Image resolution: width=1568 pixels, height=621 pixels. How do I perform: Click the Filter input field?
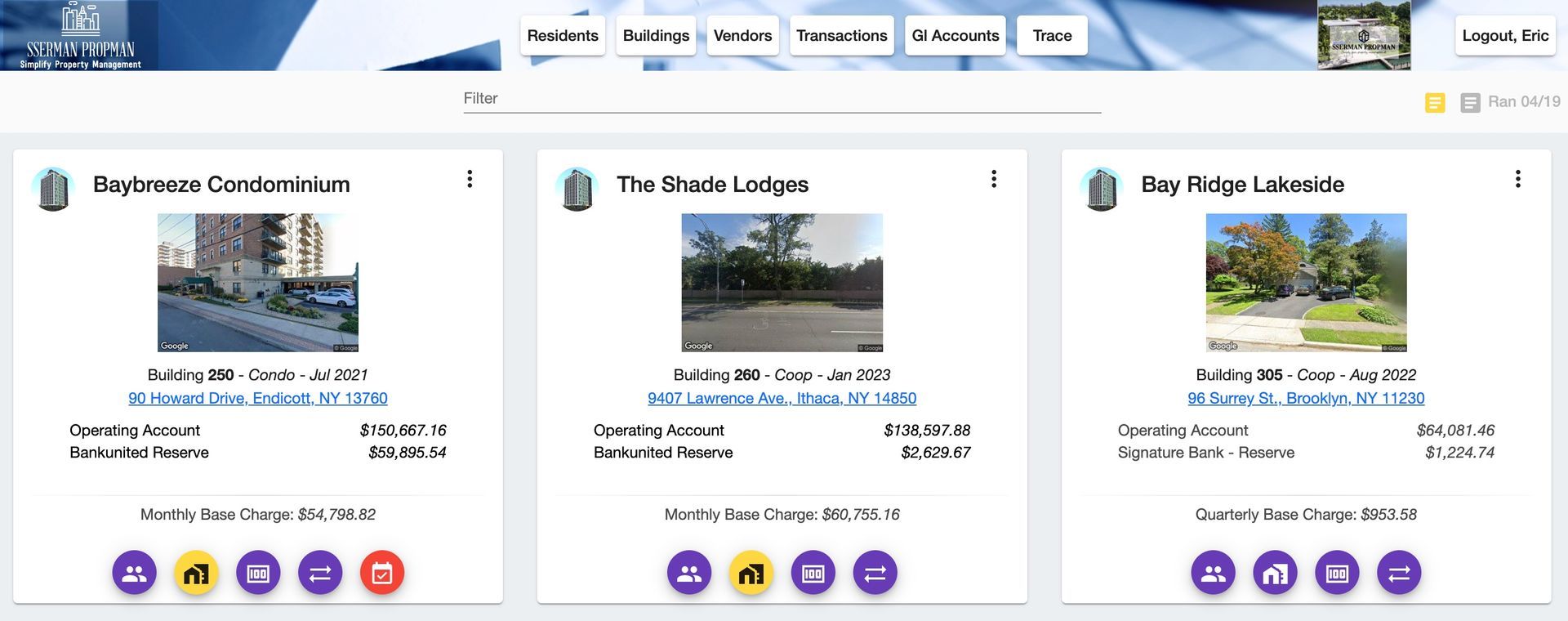(782, 99)
